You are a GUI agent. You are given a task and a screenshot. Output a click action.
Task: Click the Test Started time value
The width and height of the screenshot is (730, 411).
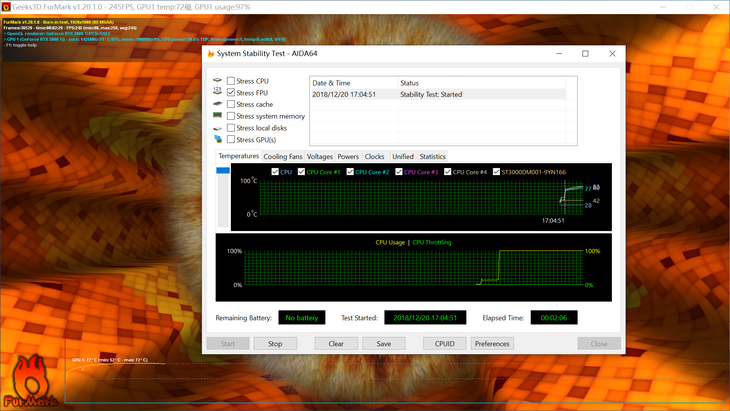[x=425, y=317]
